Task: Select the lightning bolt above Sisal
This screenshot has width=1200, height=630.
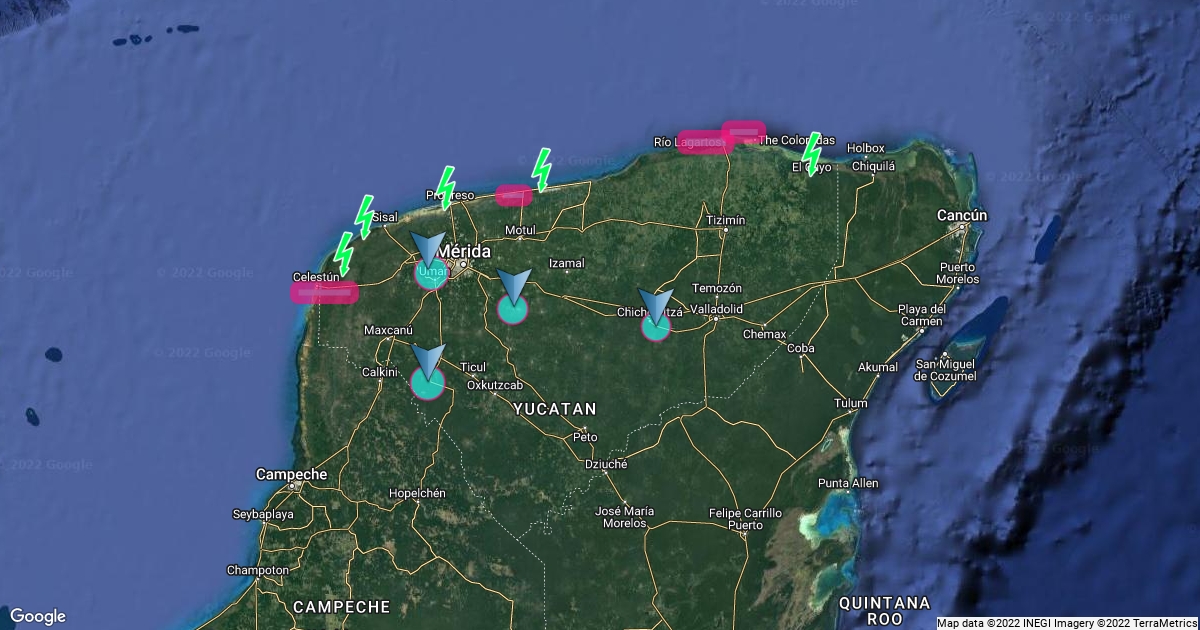Action: coord(364,216)
